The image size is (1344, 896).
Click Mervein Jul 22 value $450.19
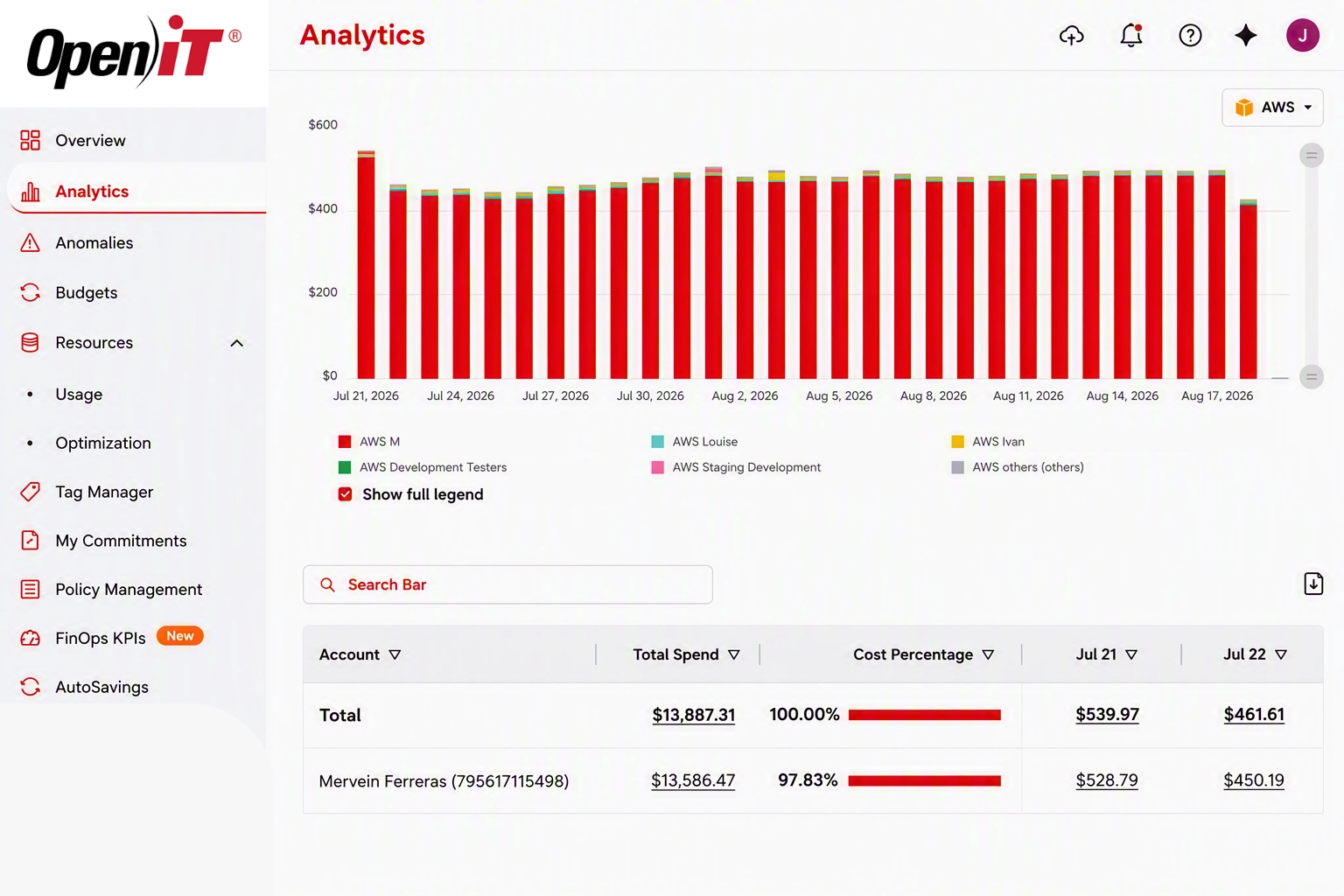point(1254,780)
